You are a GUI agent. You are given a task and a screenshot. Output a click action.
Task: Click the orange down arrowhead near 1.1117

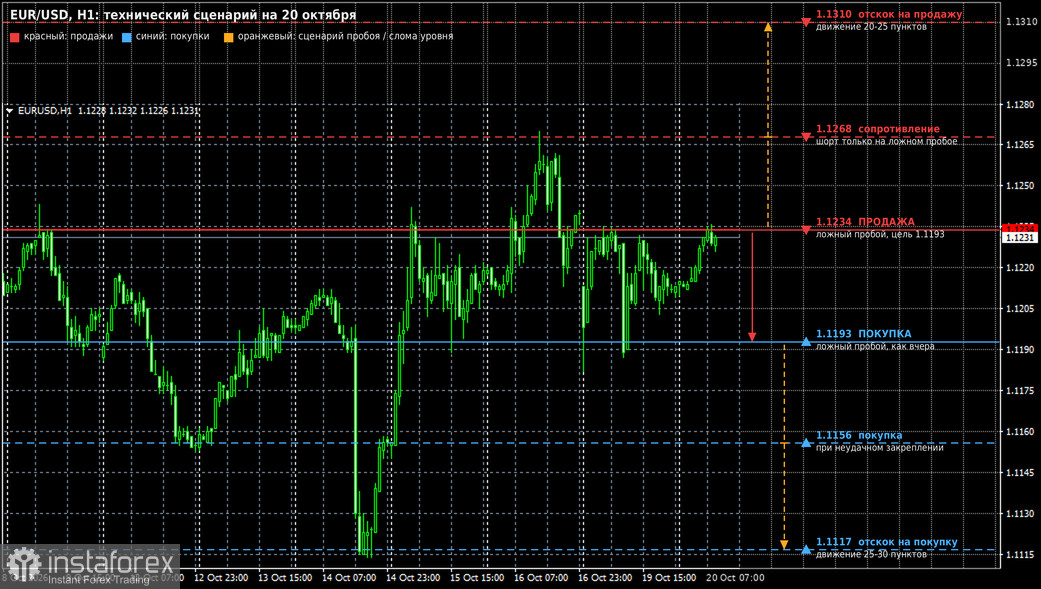click(x=784, y=545)
